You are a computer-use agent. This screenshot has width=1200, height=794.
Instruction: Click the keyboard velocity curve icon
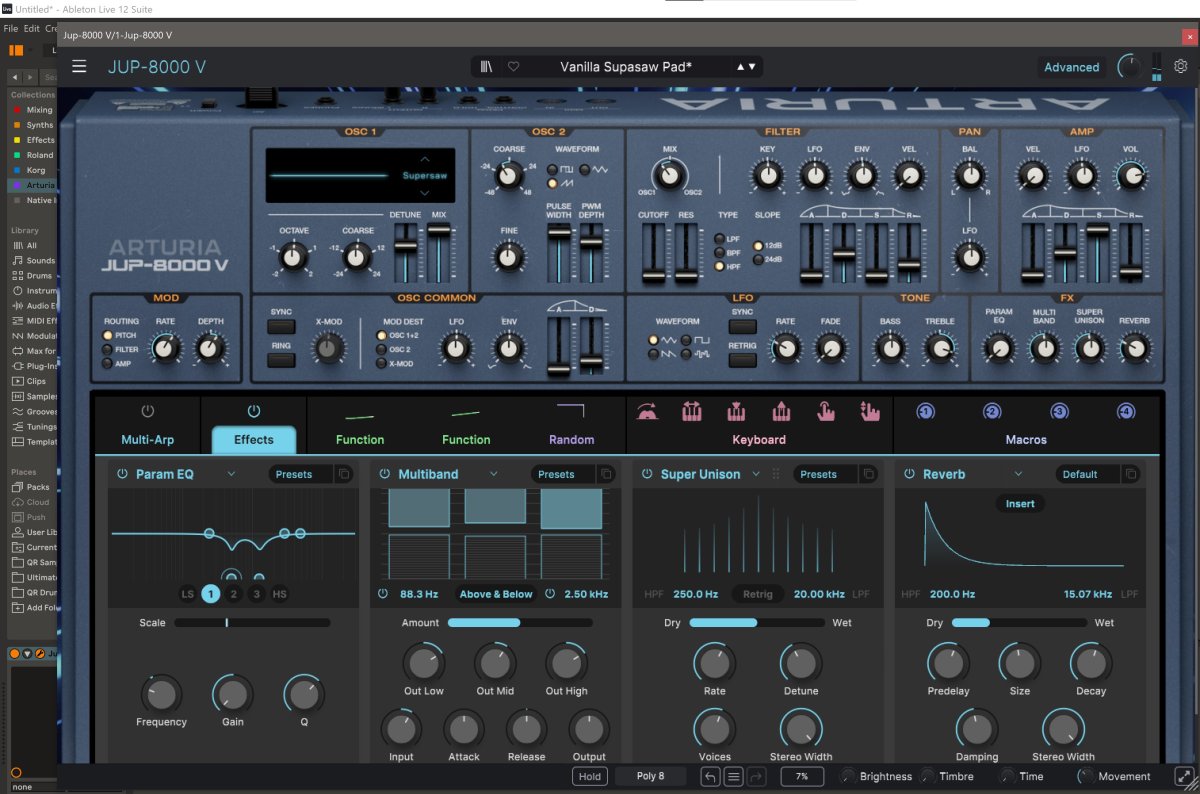coord(647,411)
